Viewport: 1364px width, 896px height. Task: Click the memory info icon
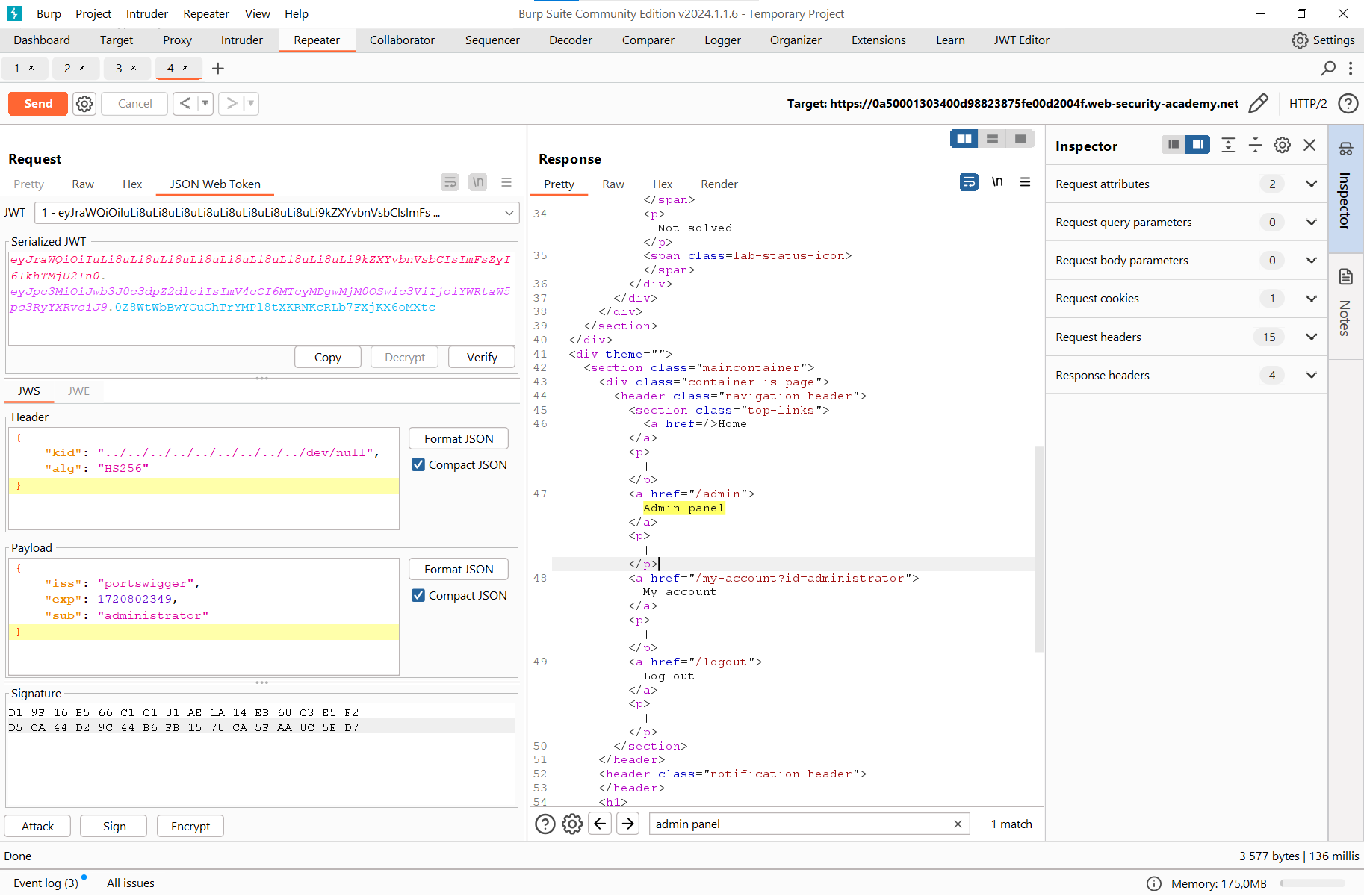pyautogui.click(x=1154, y=883)
